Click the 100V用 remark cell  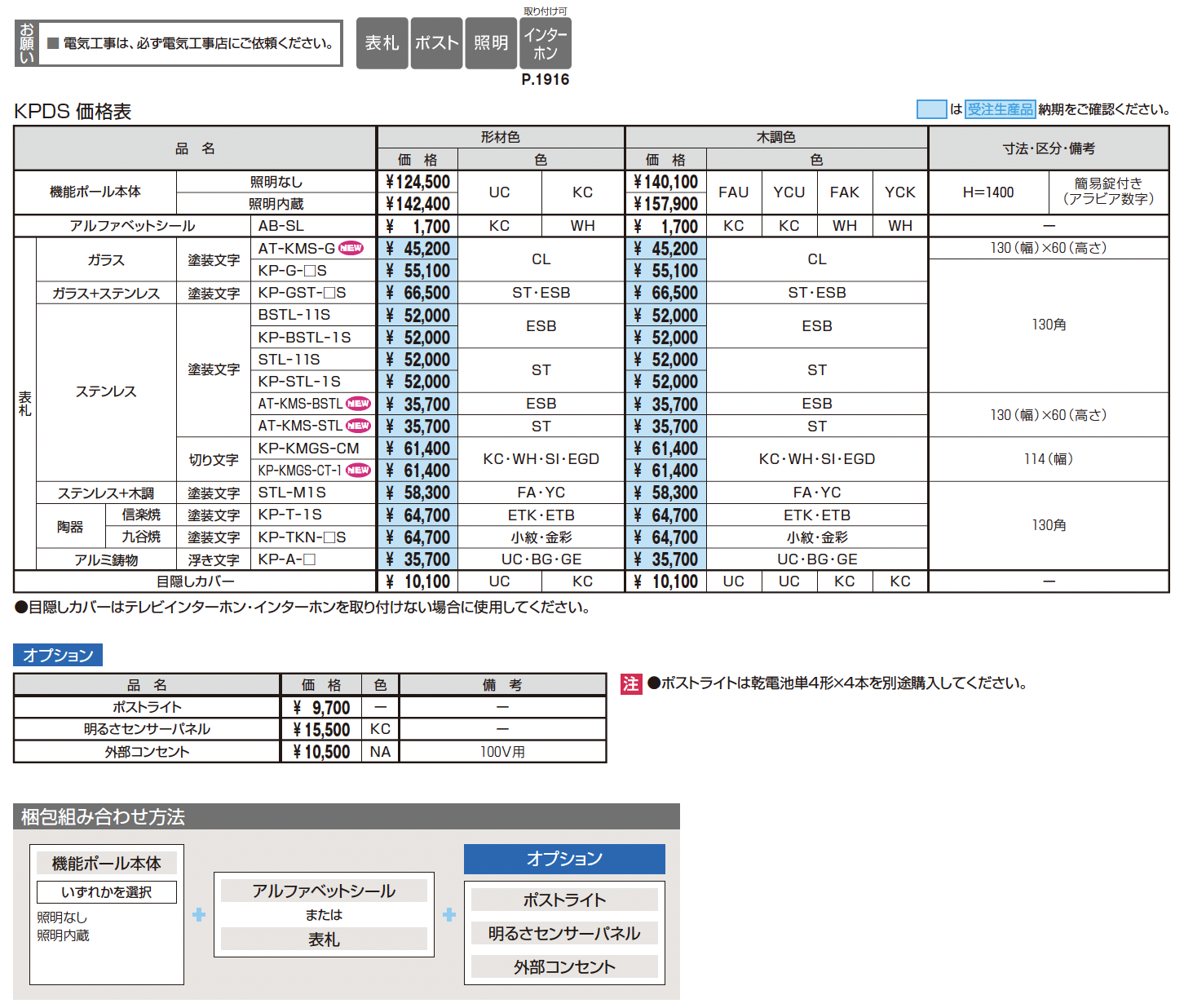502,751
